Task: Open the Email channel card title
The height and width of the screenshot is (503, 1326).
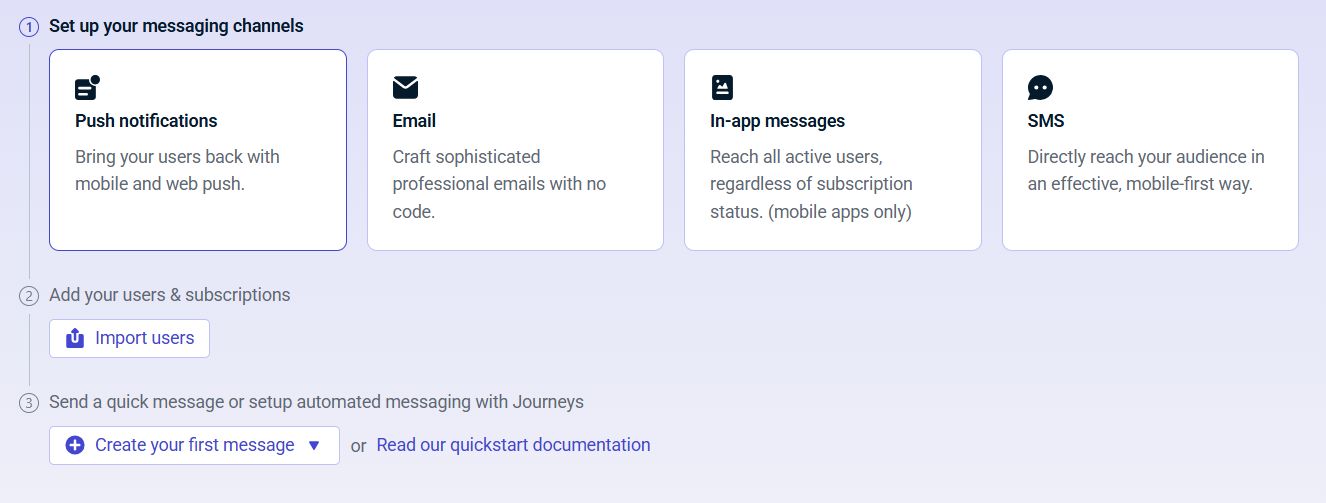Action: click(x=414, y=121)
